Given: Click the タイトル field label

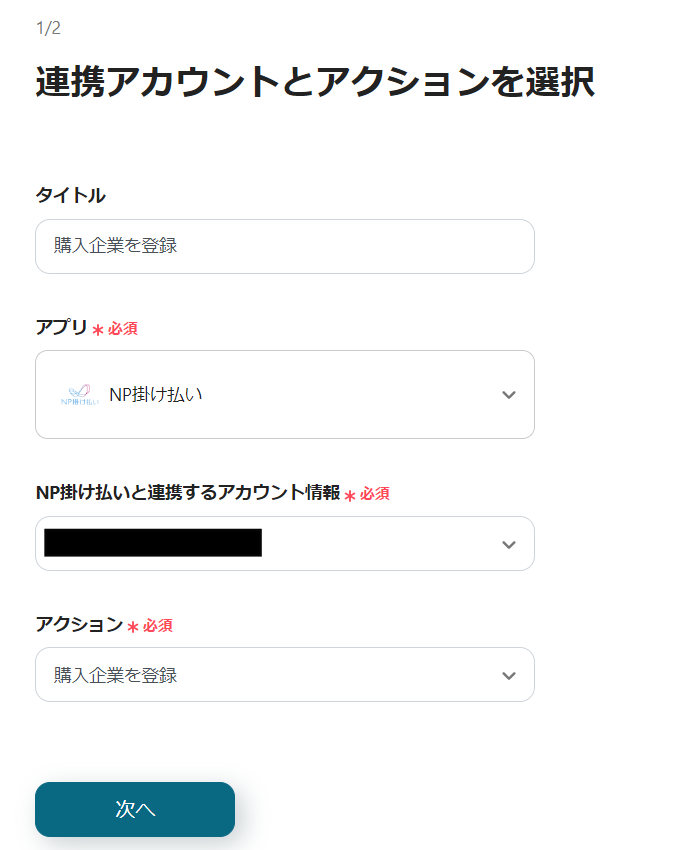Looking at the screenshot, I should (70, 195).
